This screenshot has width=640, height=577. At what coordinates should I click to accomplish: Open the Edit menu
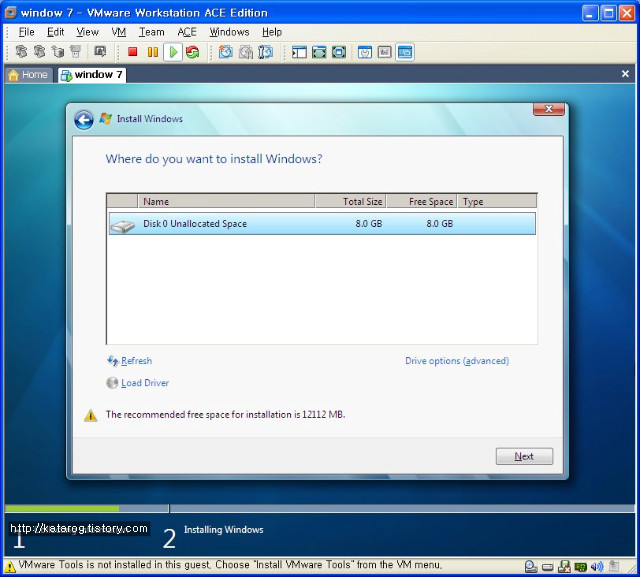pyautogui.click(x=56, y=32)
